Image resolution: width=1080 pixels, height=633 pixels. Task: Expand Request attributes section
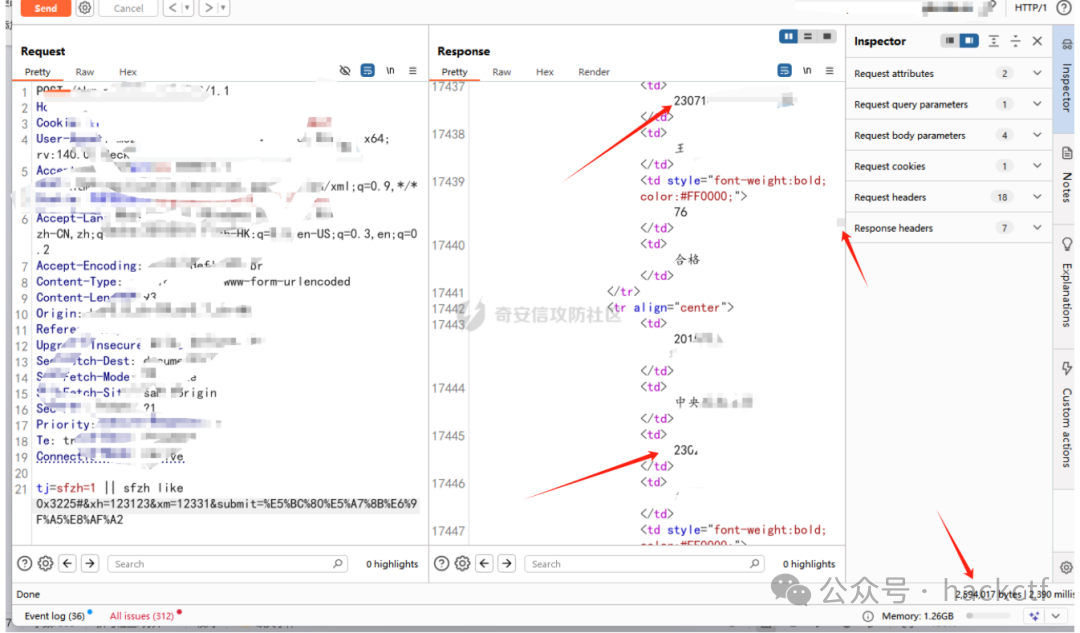click(949, 74)
